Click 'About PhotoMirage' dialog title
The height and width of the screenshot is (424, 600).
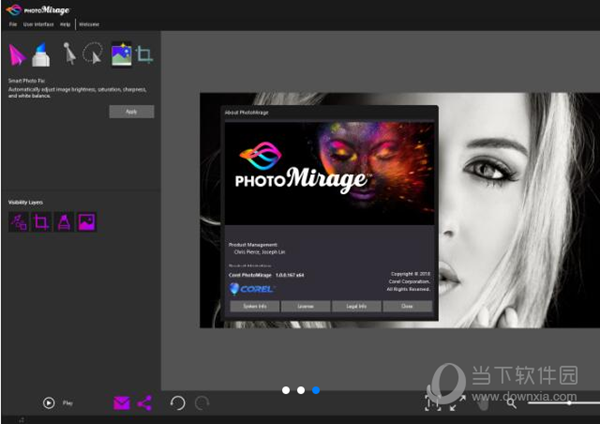[246, 113]
